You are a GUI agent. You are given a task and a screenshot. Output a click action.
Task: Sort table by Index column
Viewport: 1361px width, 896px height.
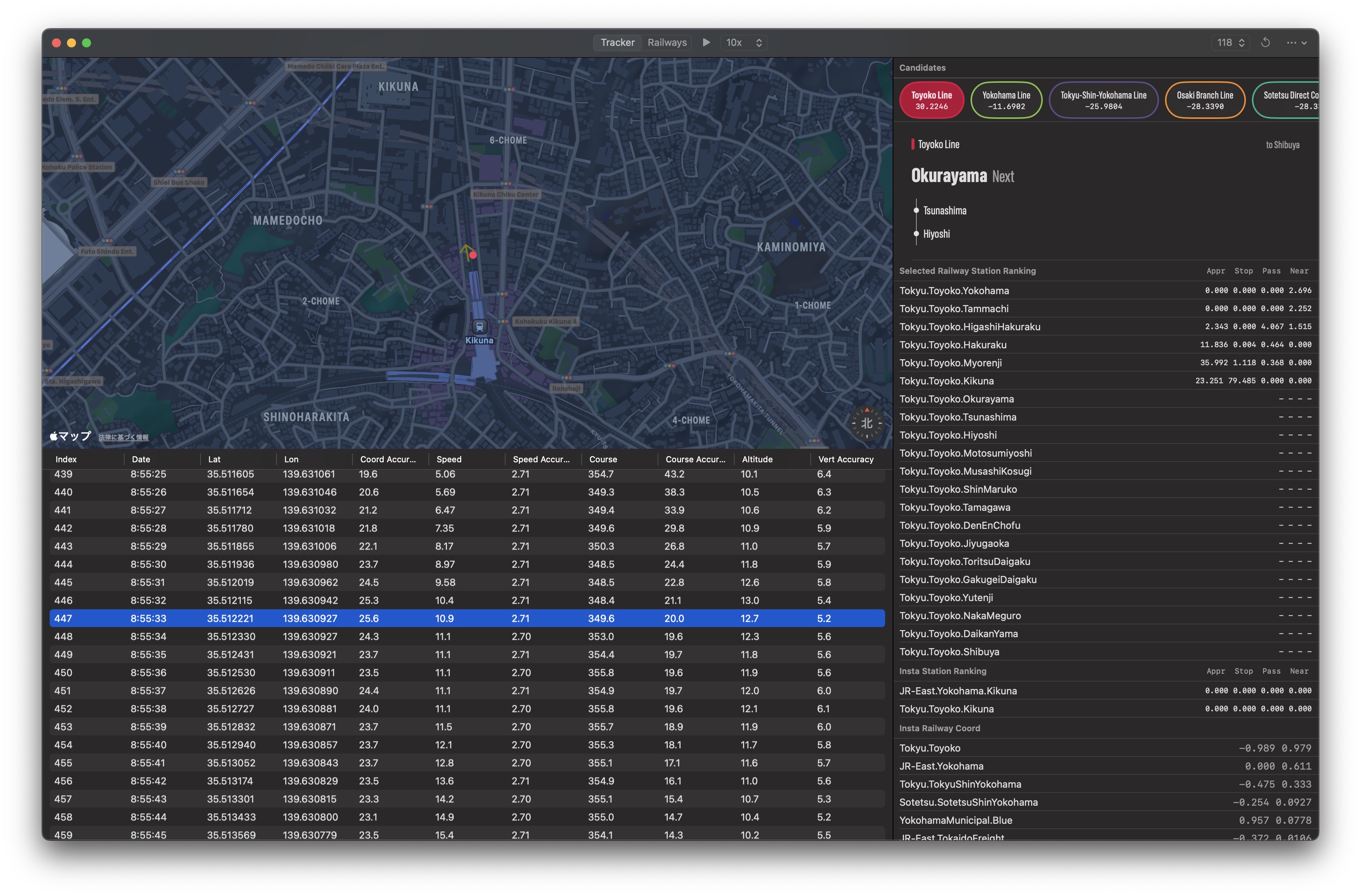coord(66,459)
